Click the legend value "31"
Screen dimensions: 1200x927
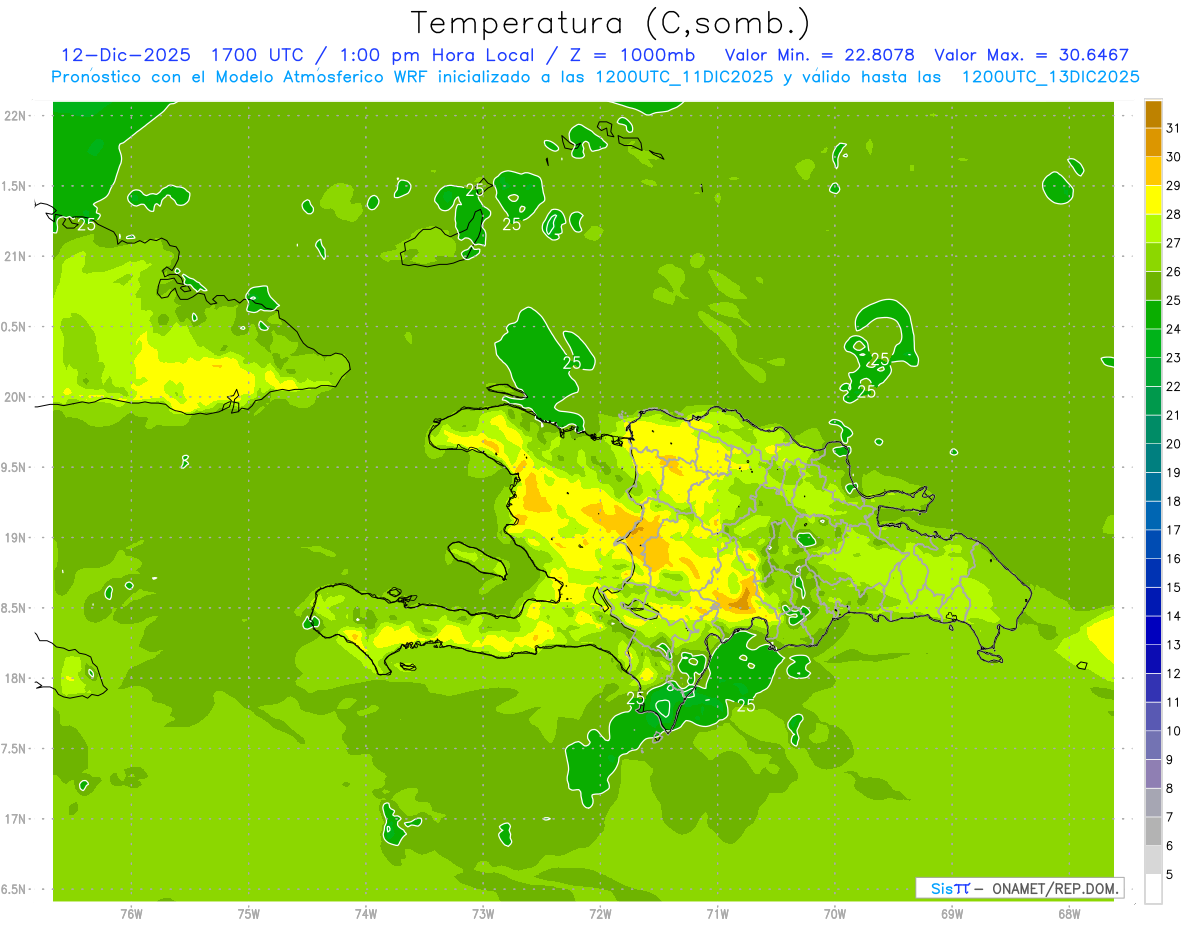pos(1174,128)
